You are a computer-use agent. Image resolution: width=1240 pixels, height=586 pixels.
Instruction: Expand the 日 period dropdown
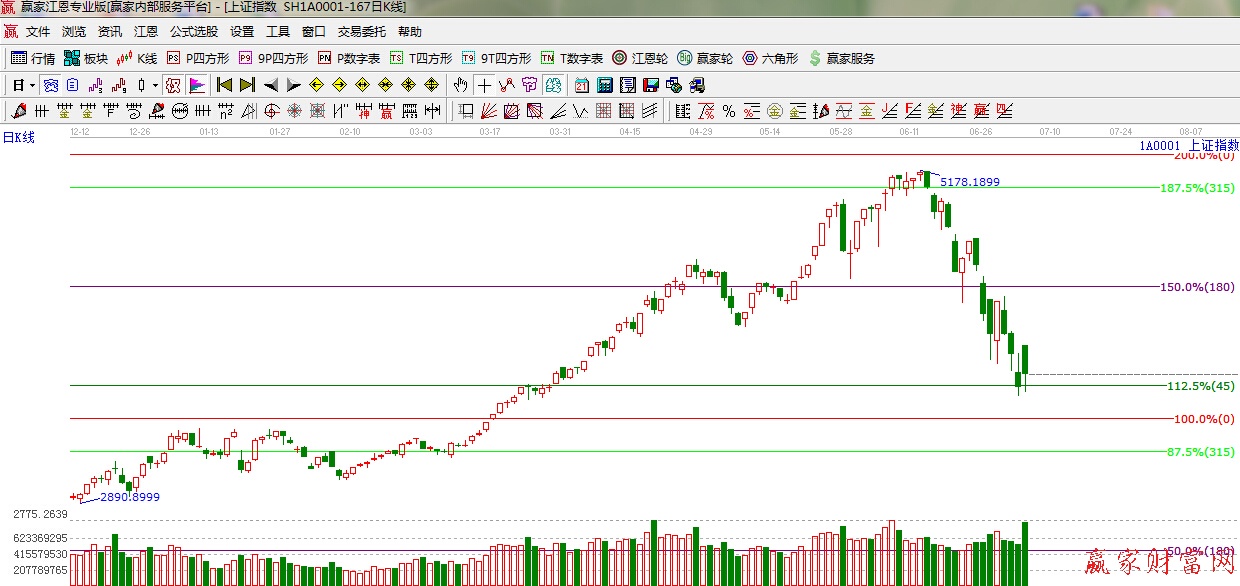[32, 85]
